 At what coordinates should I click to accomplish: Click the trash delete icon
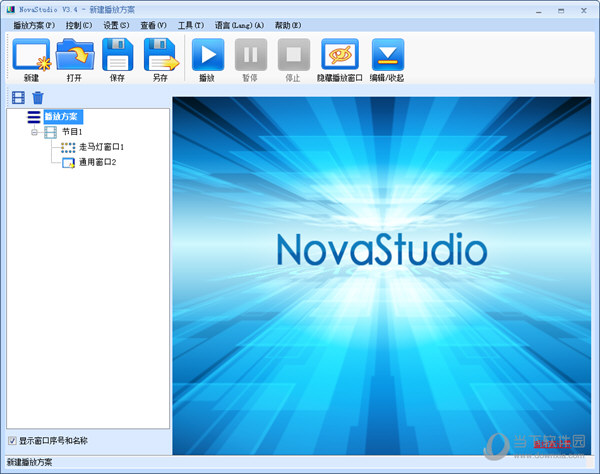(x=38, y=98)
